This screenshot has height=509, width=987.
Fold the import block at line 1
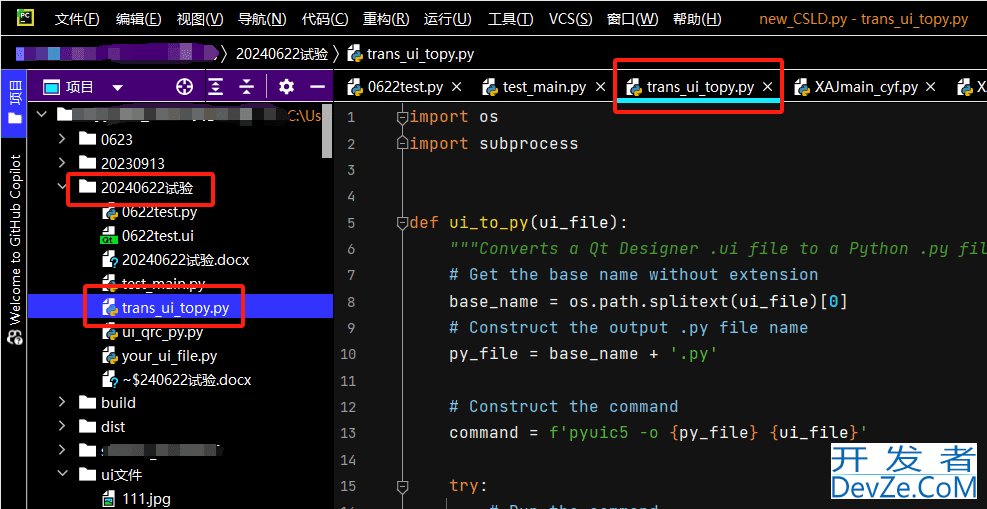[x=402, y=118]
